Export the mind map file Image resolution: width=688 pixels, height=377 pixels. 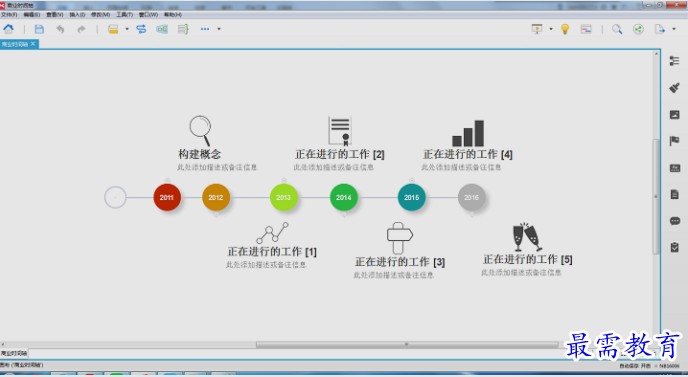[659, 29]
